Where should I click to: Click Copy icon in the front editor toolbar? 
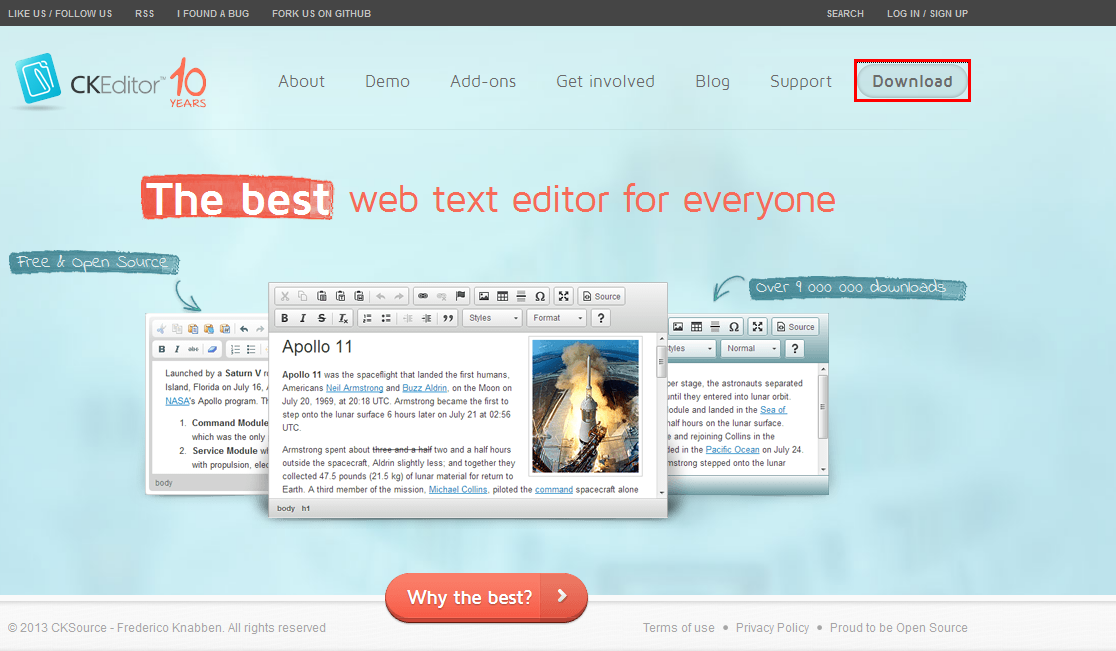[x=302, y=296]
